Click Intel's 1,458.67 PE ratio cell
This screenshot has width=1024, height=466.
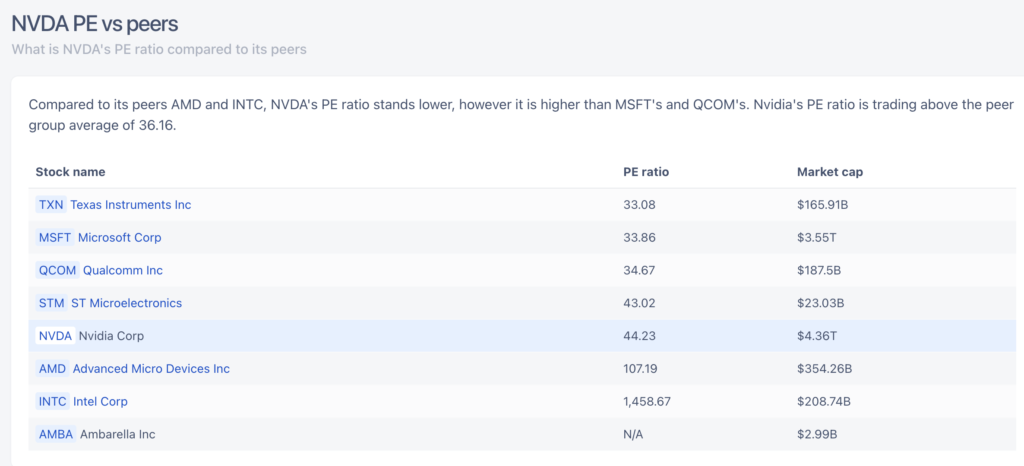tap(646, 402)
